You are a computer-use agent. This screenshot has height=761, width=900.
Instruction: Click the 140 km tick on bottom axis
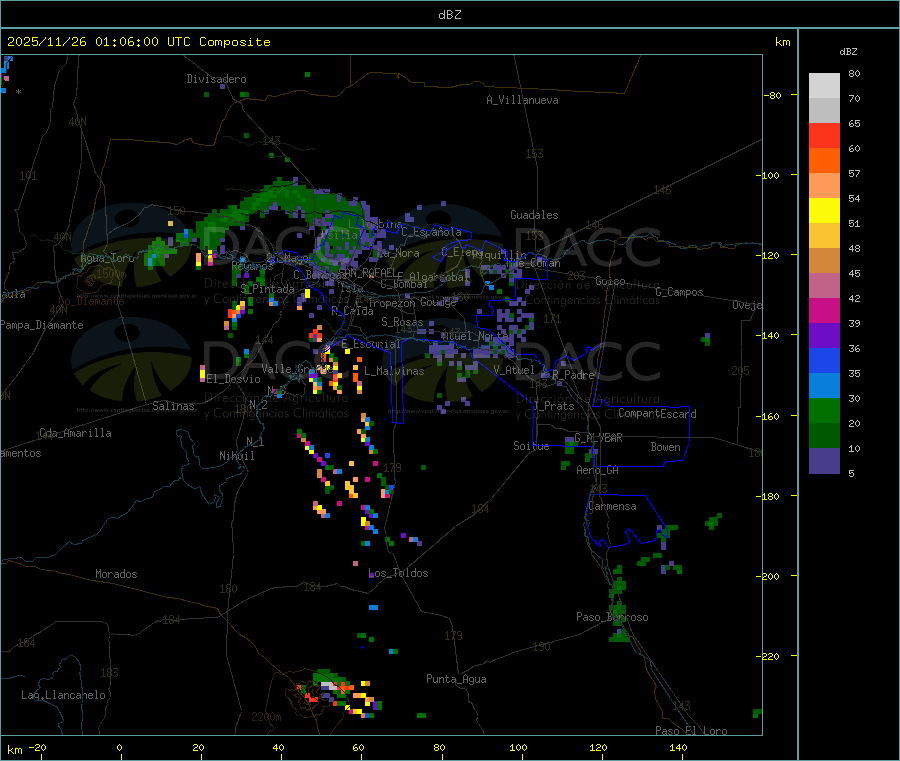coord(678,747)
